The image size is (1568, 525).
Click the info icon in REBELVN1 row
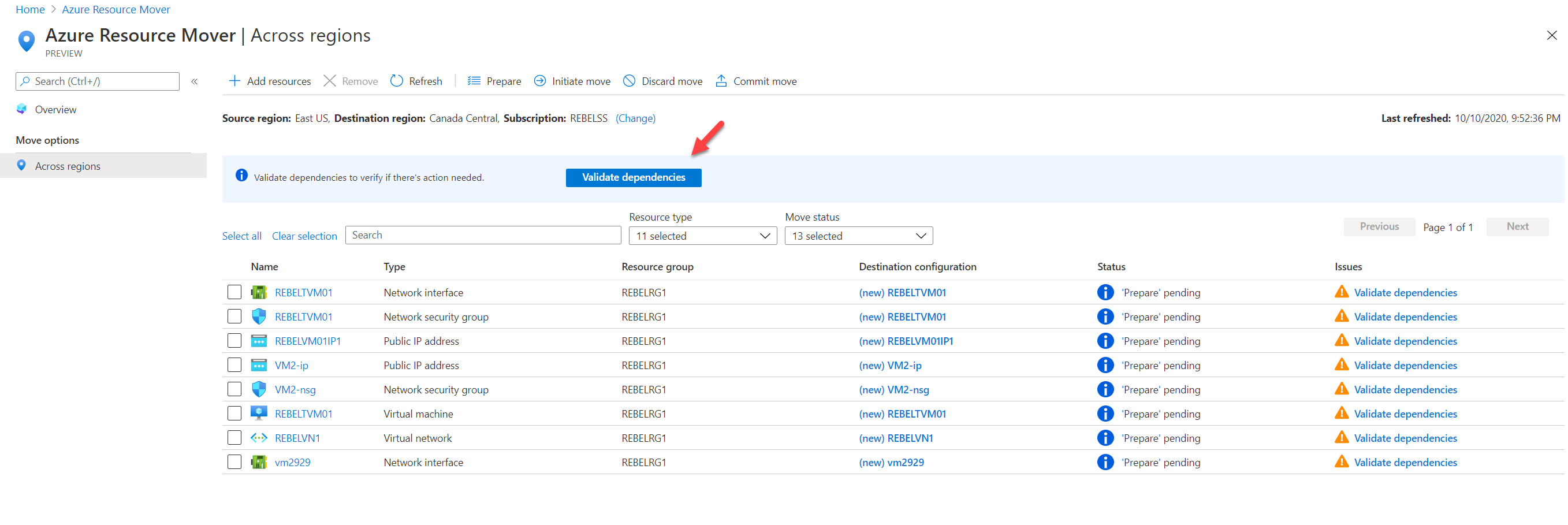[x=1105, y=438]
